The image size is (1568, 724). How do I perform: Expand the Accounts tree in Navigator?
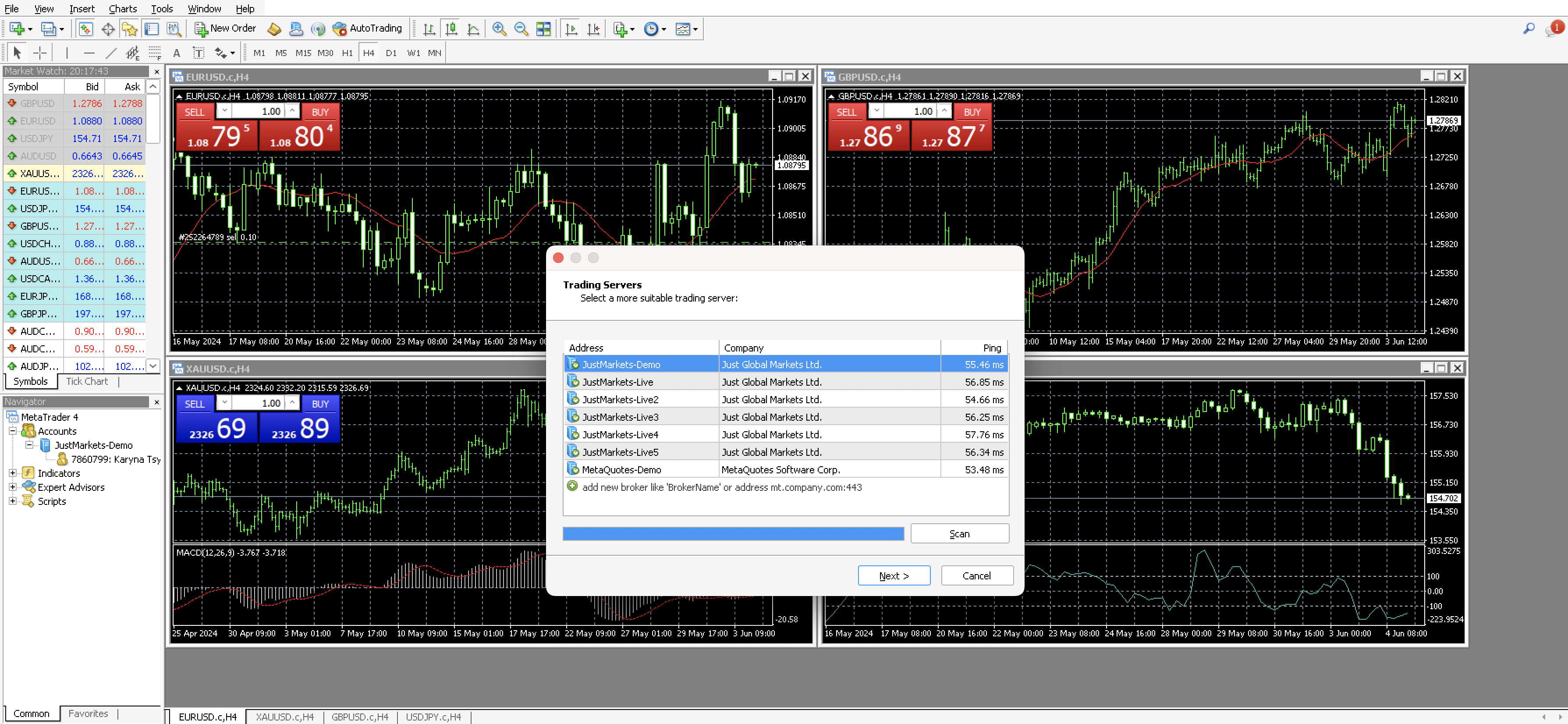point(13,431)
